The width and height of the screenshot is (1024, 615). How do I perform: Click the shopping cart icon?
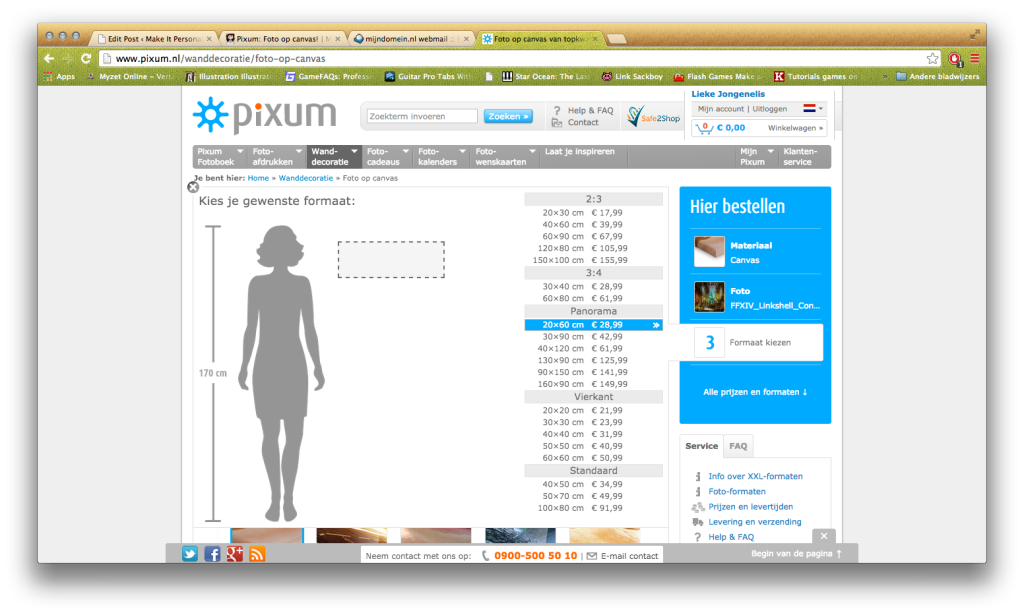(x=704, y=128)
